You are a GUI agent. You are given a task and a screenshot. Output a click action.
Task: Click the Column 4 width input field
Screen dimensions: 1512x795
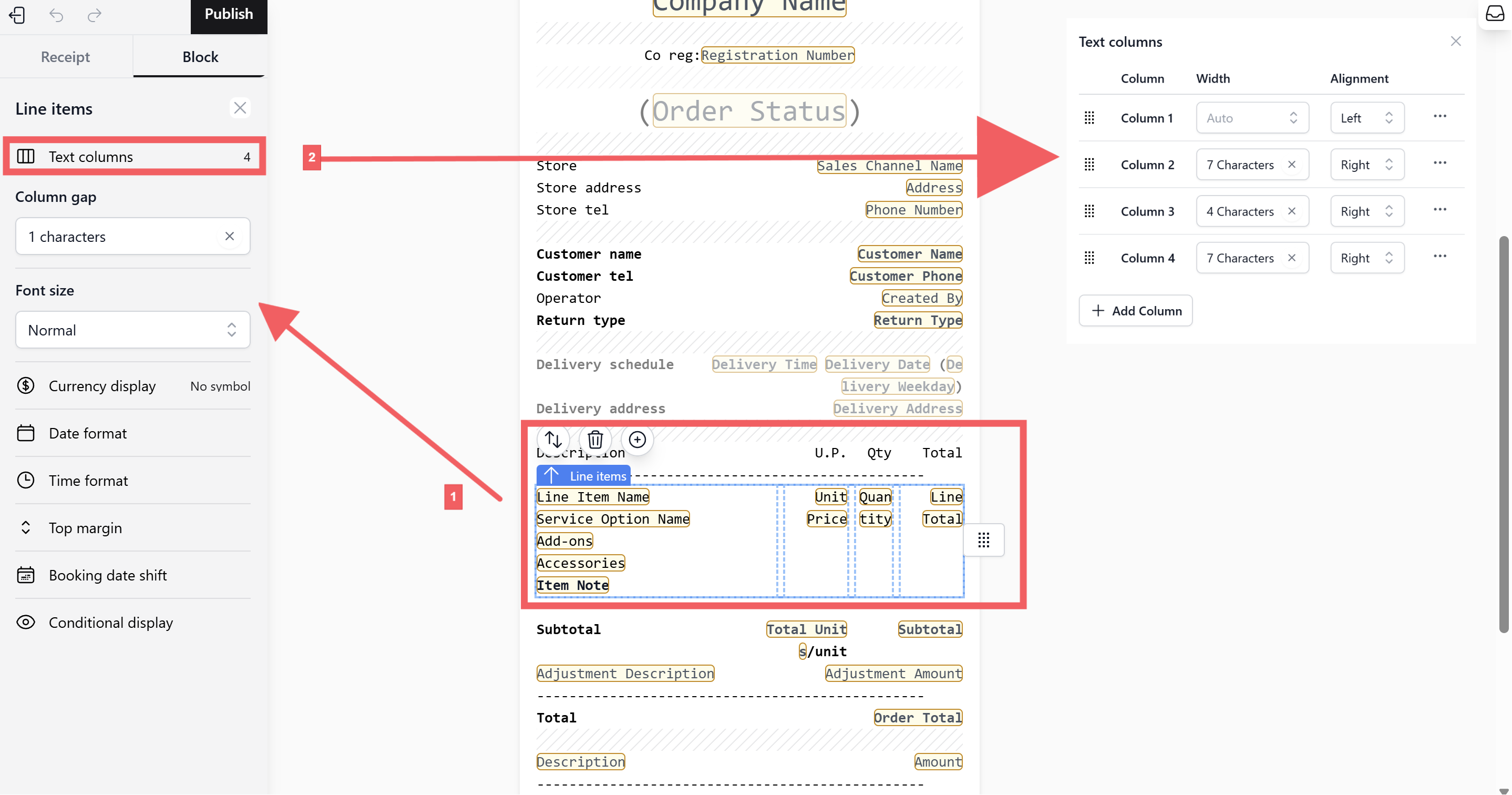pyautogui.click(x=1240, y=258)
